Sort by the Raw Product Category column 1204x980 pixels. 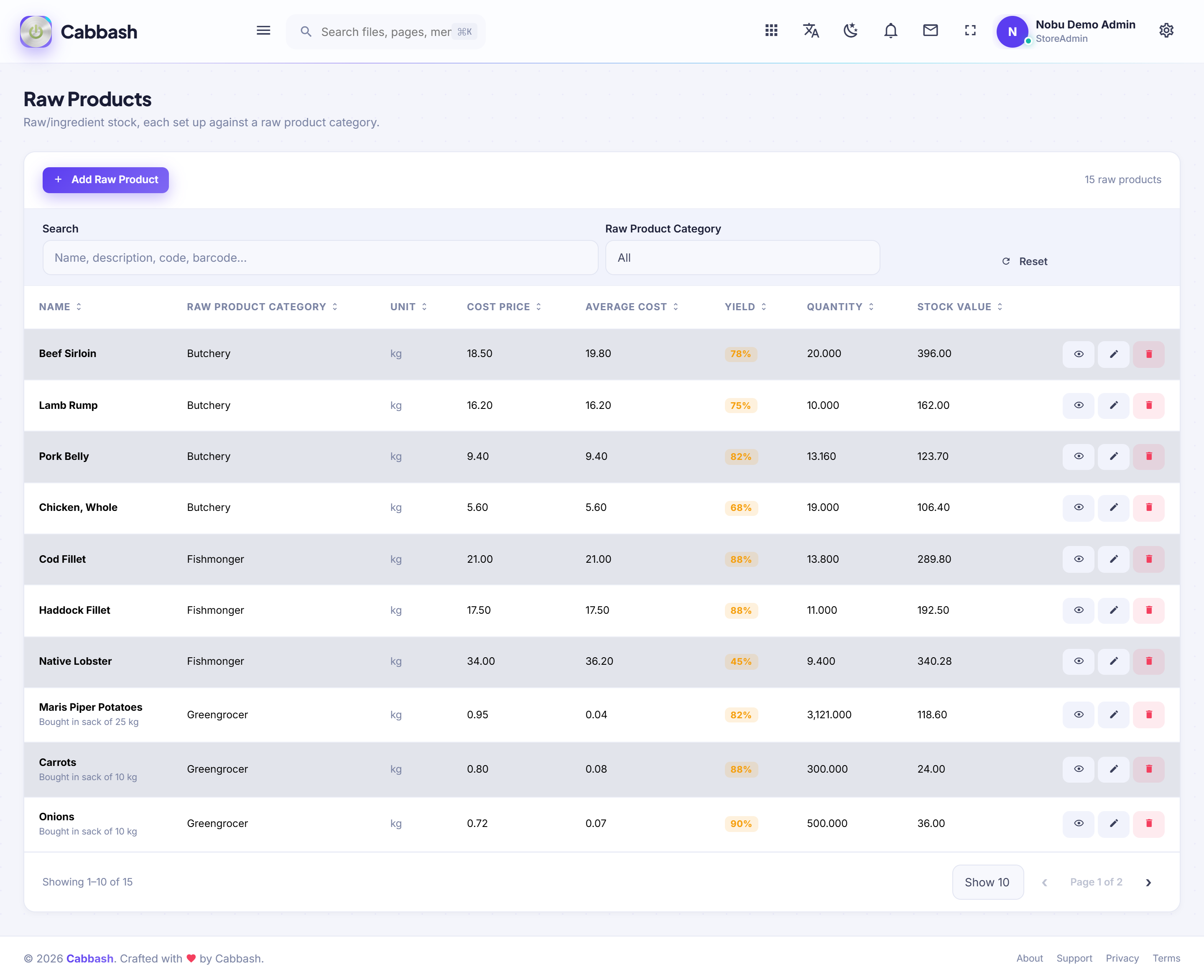pos(263,306)
